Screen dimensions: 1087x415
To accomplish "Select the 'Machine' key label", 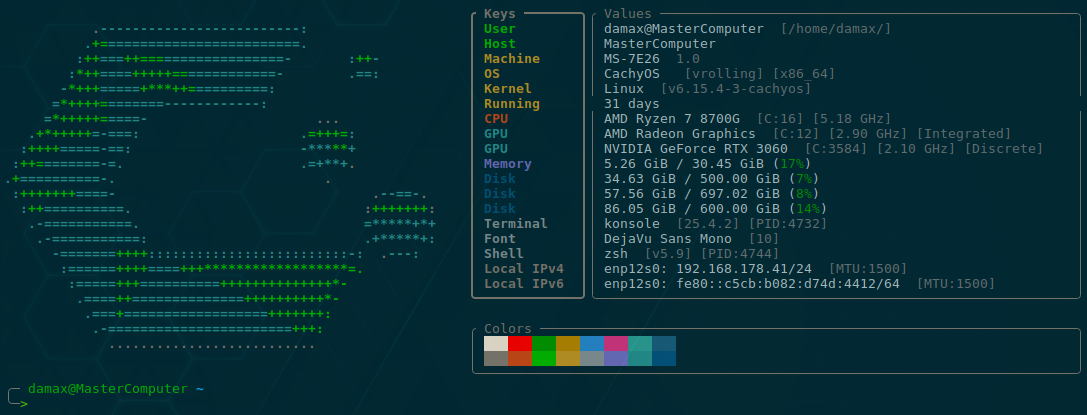I will (512, 59).
